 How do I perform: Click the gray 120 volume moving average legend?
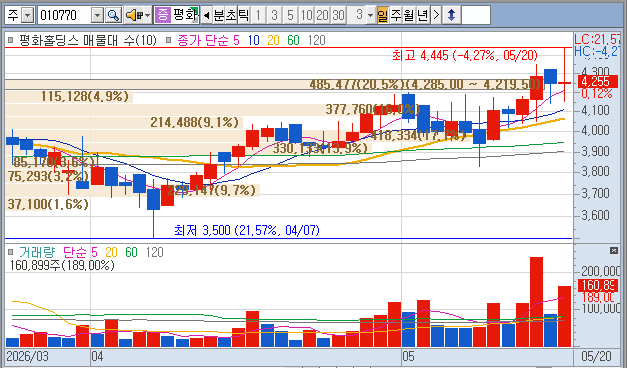point(155,252)
